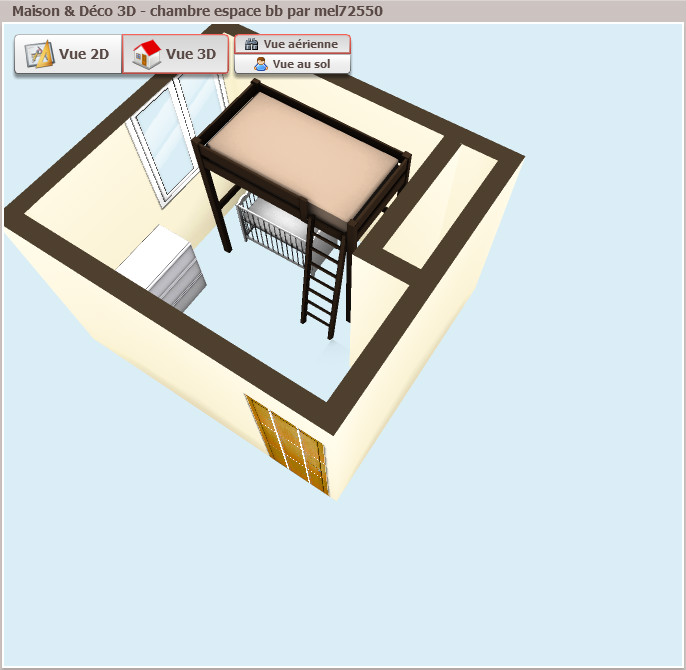Select the orange wooden door

coord(289,443)
